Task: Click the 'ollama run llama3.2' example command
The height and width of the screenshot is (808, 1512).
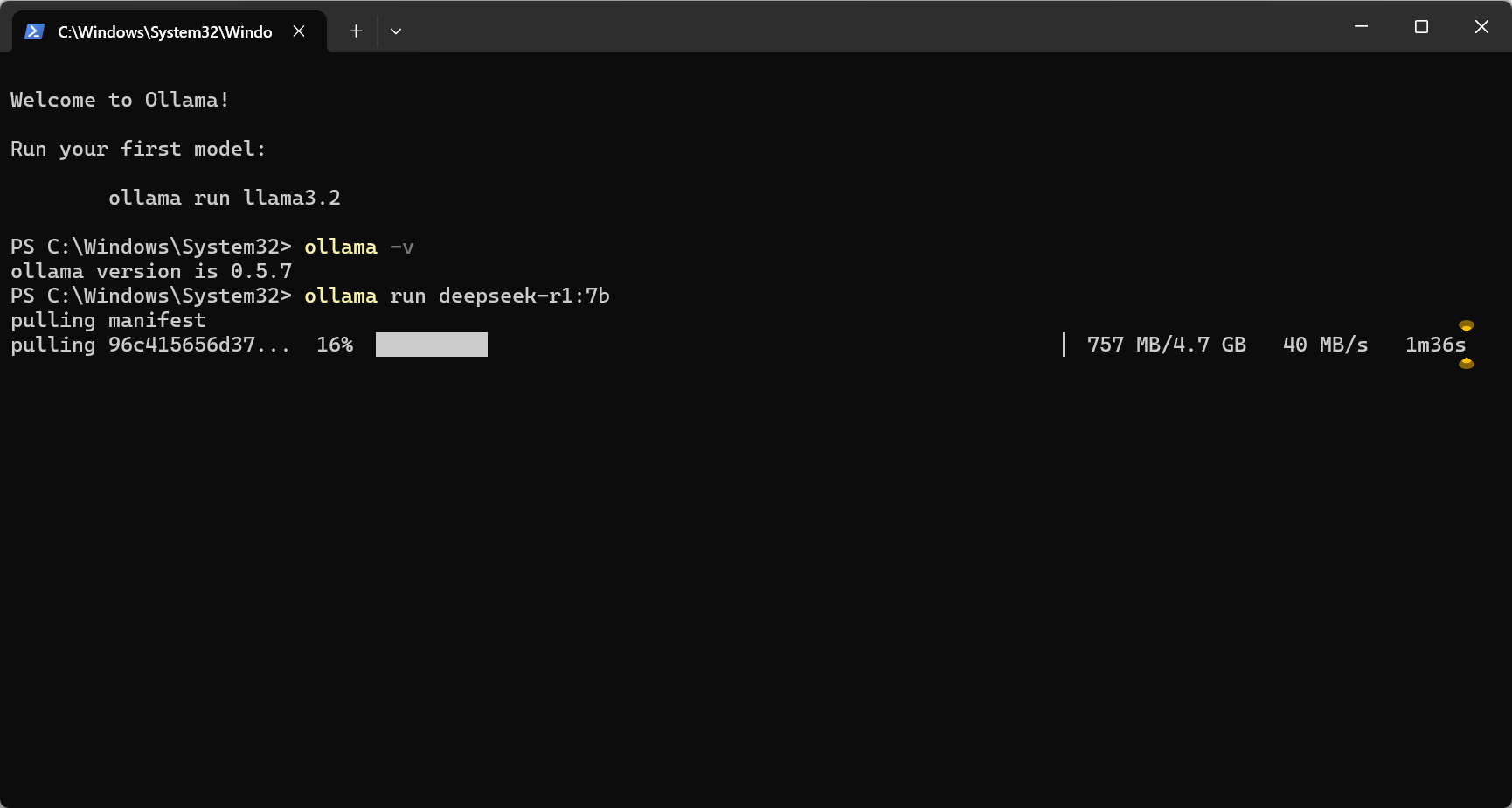Action: click(225, 198)
